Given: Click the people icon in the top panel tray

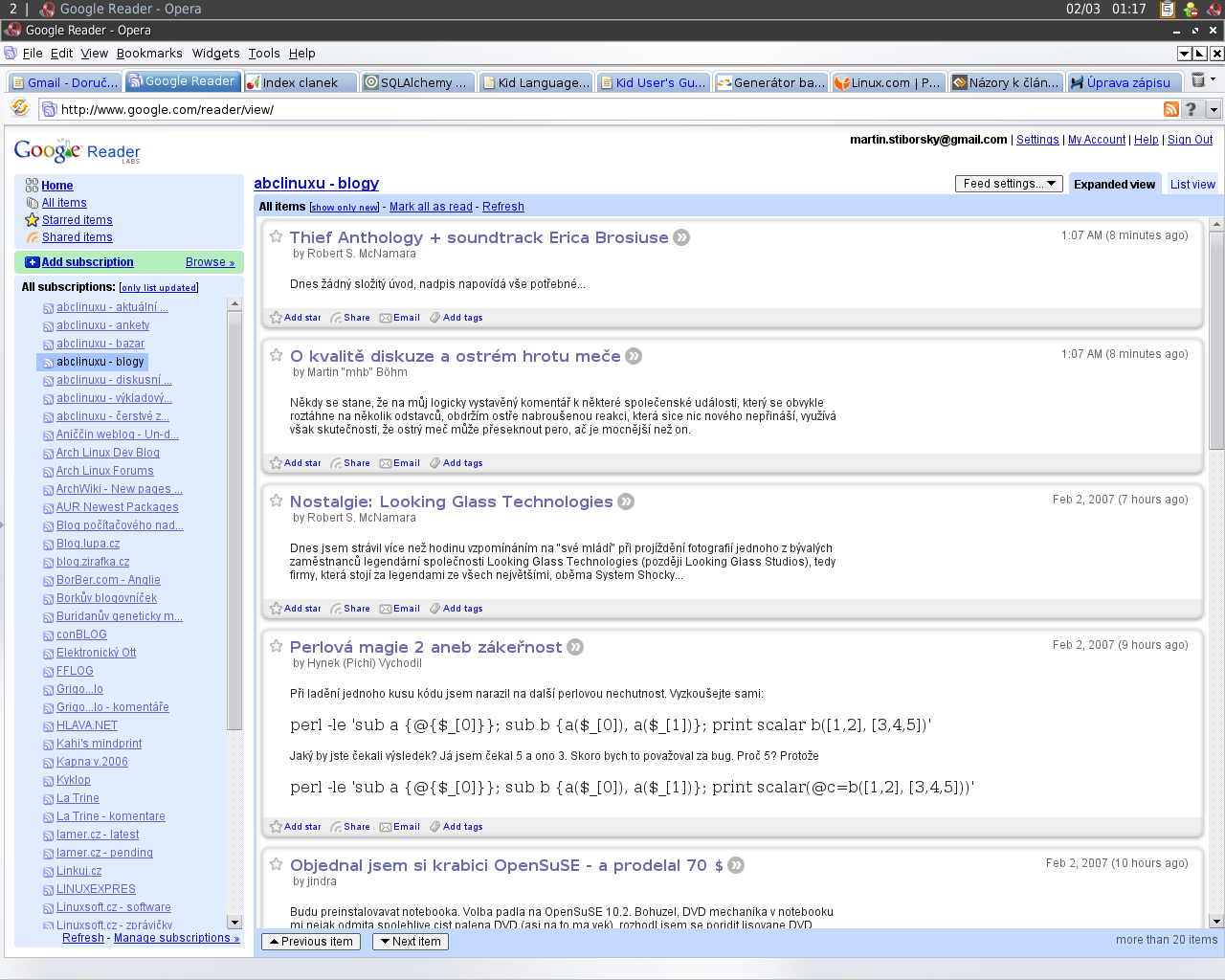Looking at the screenshot, I should tap(1191, 10).
